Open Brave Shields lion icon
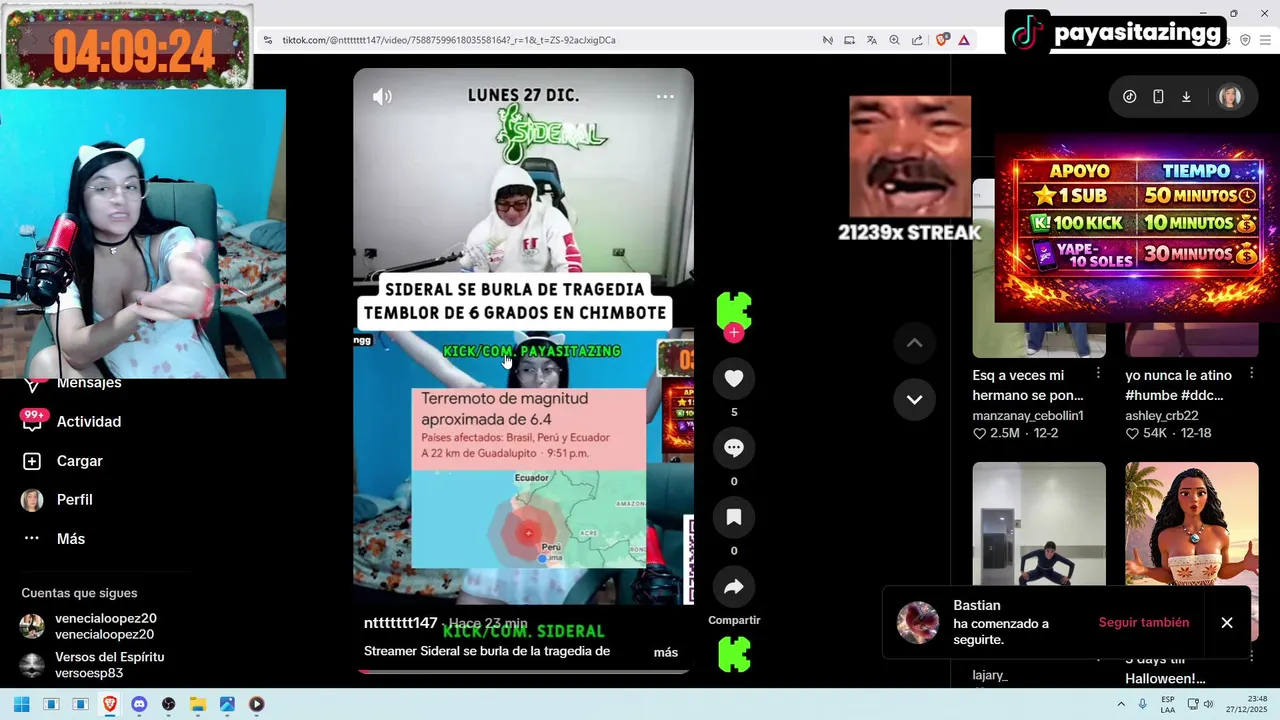Viewport: 1280px width, 720px height. pos(942,40)
